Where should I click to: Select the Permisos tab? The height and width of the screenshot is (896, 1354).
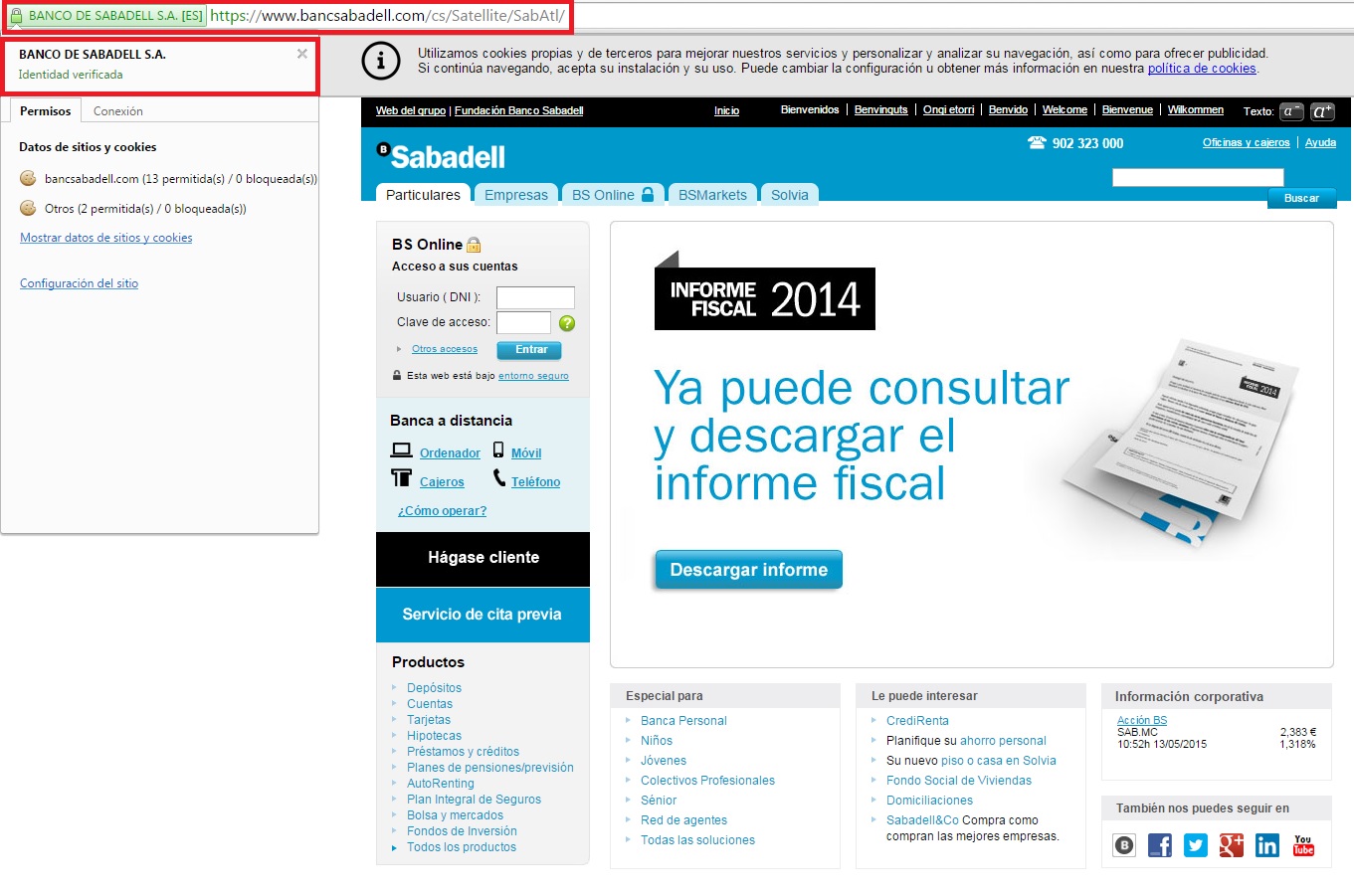(x=46, y=111)
